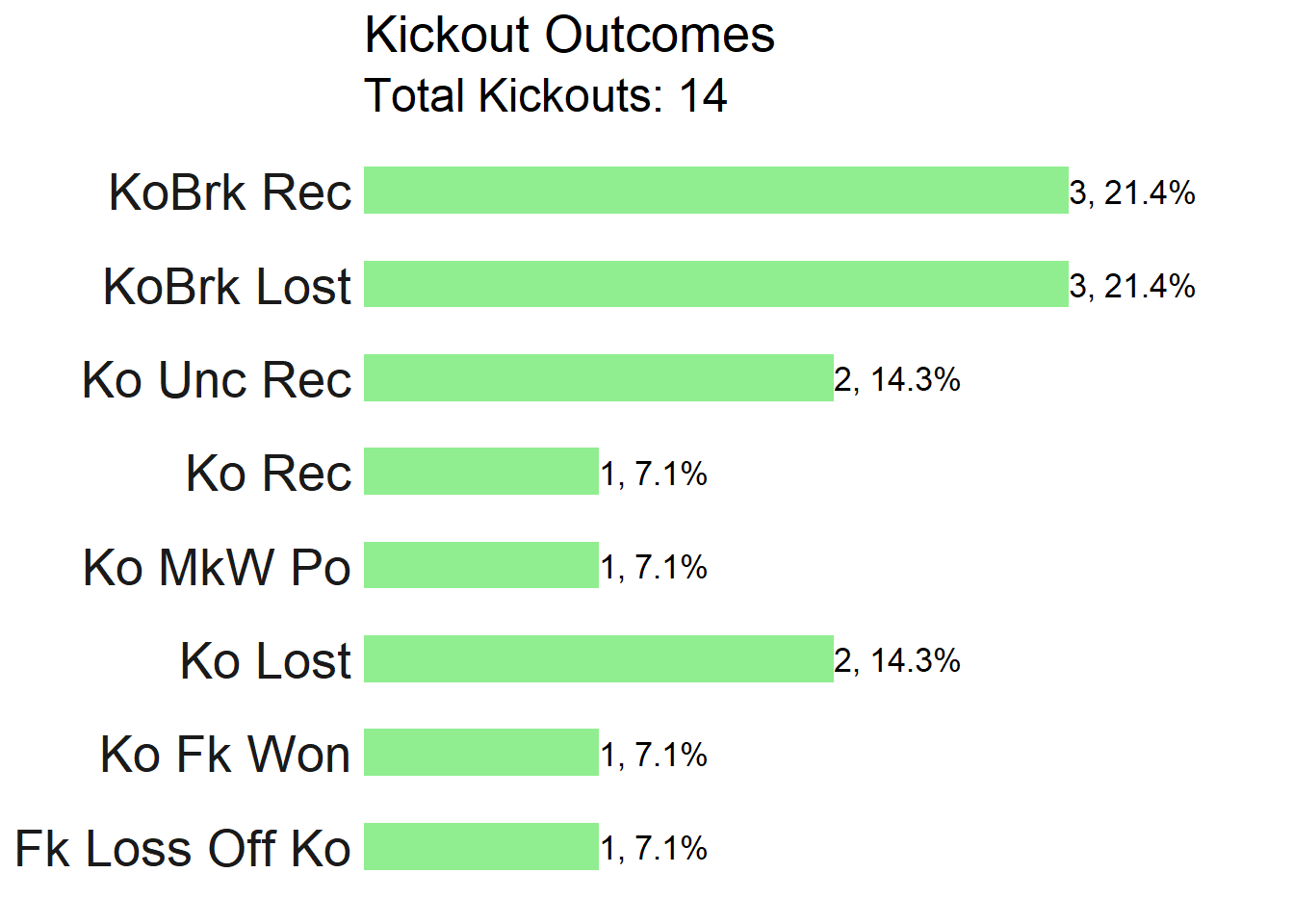
Task: Click the Kickout Outcomes chart title
Action: coord(570,36)
